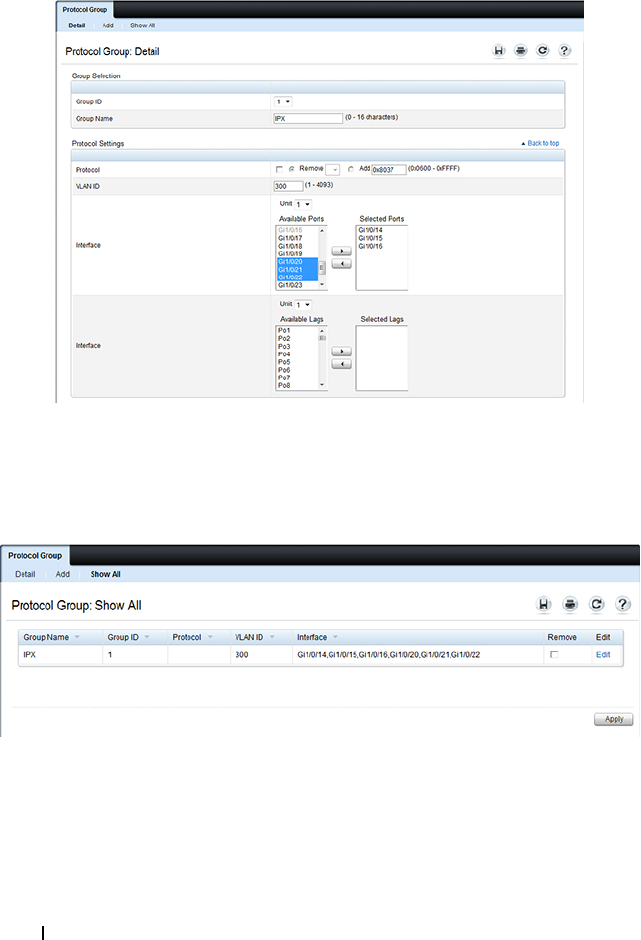The width and height of the screenshot is (641, 940).
Task: Open the Group ID dropdown
Action: pyautogui.click(x=283, y=102)
